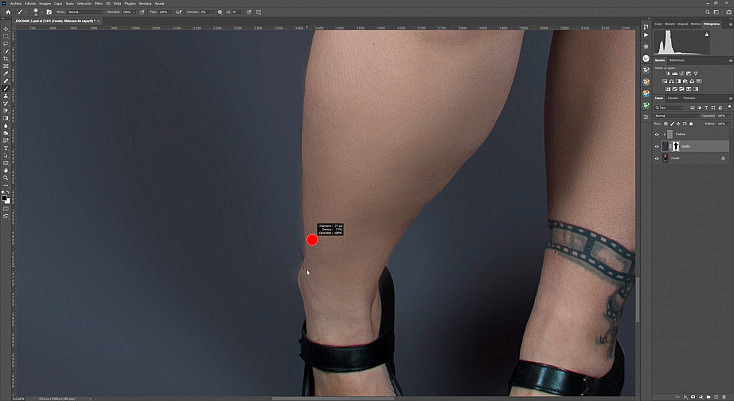The height and width of the screenshot is (401, 734).
Task: Switch to the Bibliotecas tab
Action: coord(676,60)
